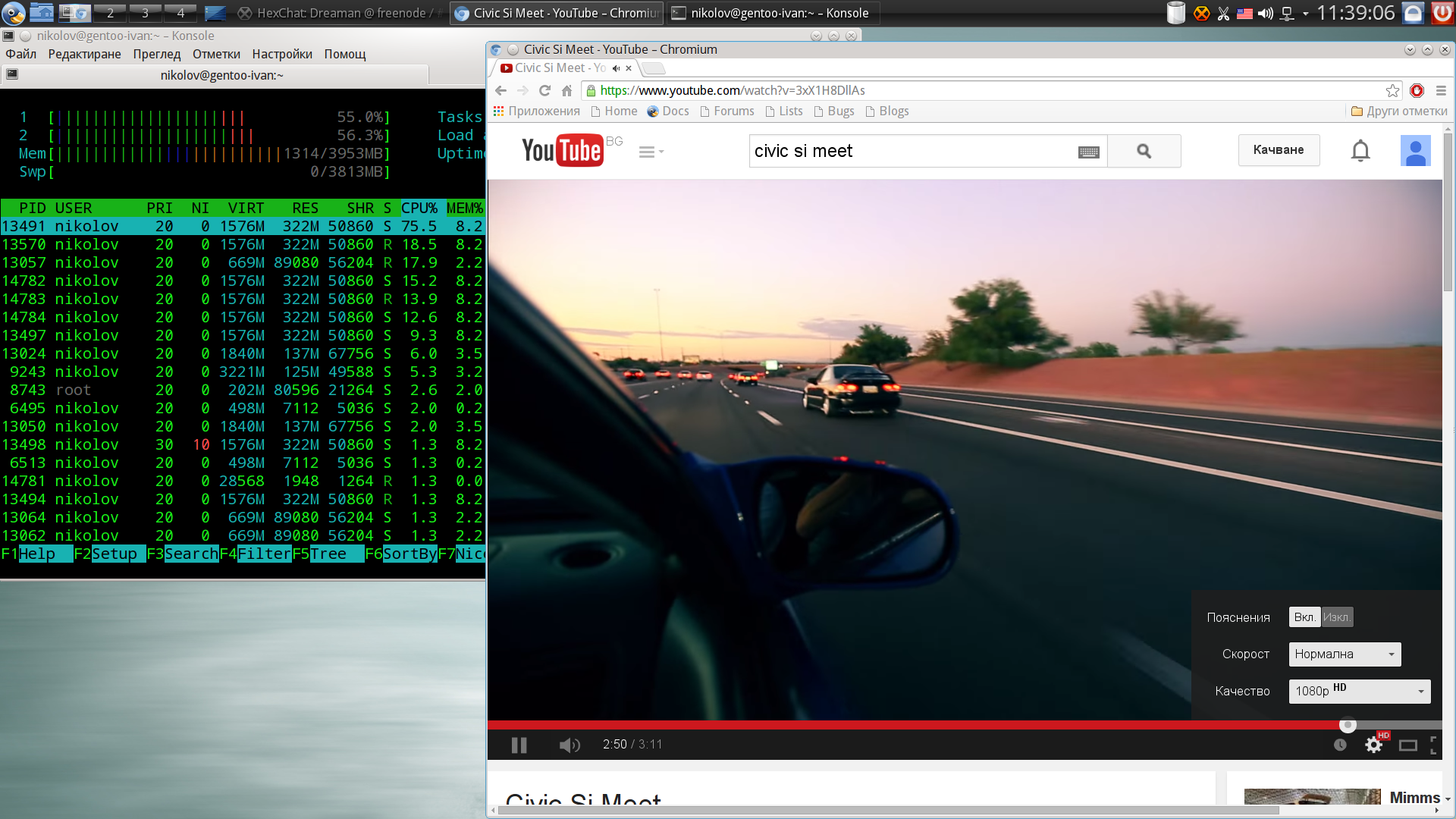This screenshot has width=1456, height=819.
Task: Pause the YouTube video
Action: click(519, 745)
